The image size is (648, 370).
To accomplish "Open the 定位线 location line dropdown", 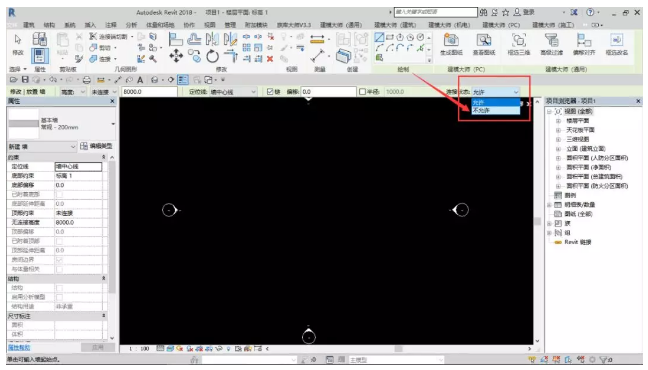I will 233,92.
